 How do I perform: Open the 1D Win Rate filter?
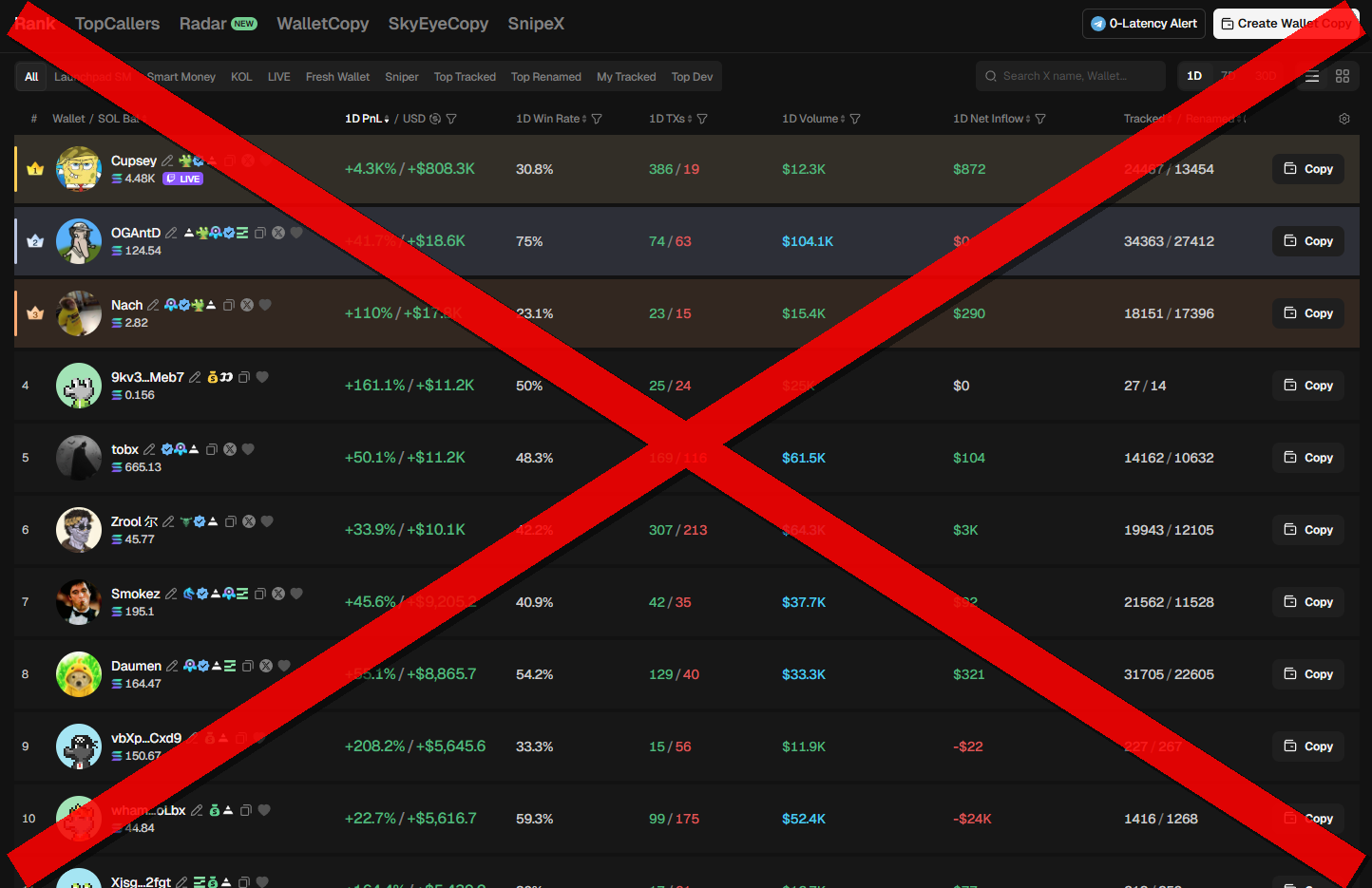(597, 119)
